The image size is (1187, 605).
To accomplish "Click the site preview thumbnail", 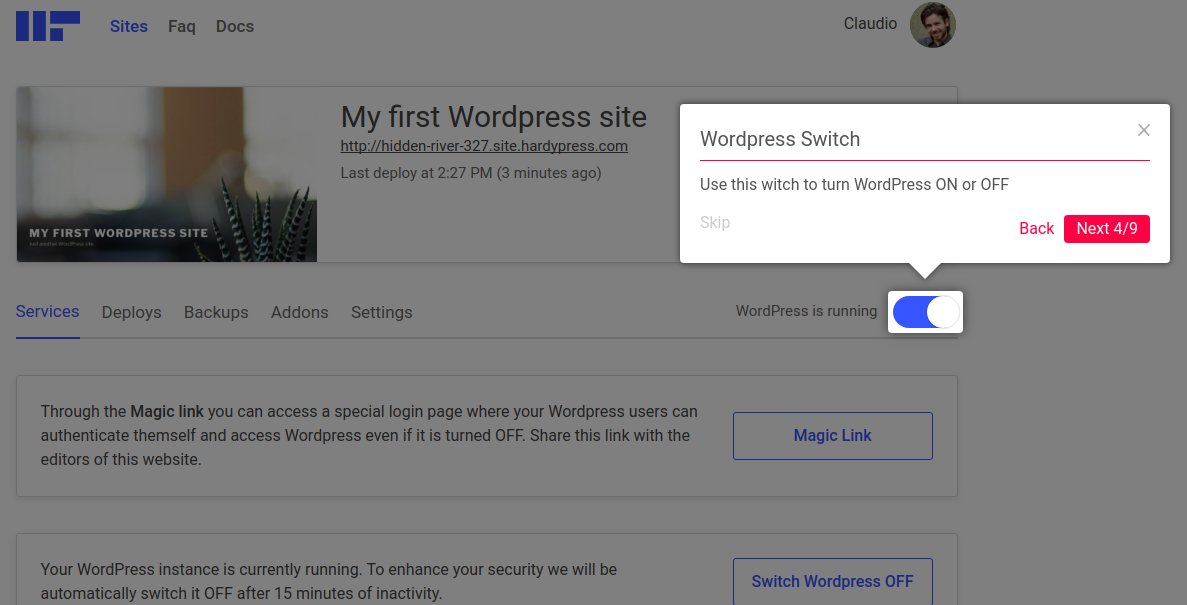I will (x=167, y=175).
